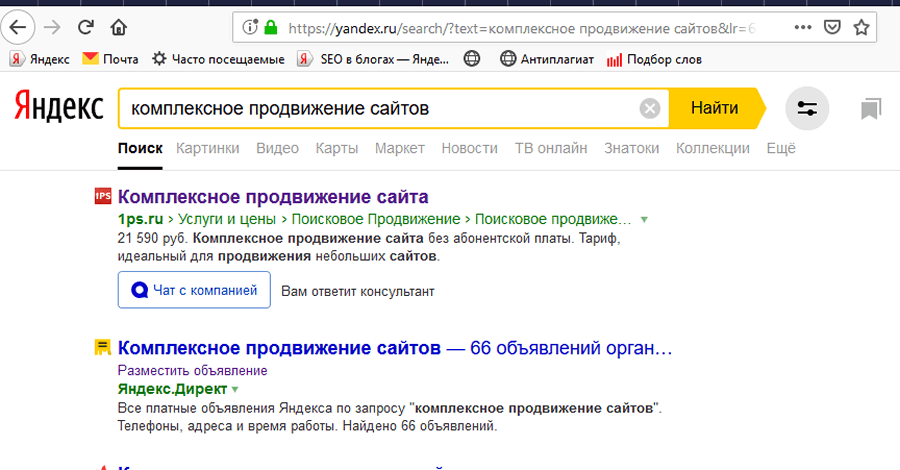Open search settings sliders icon

tap(807, 108)
